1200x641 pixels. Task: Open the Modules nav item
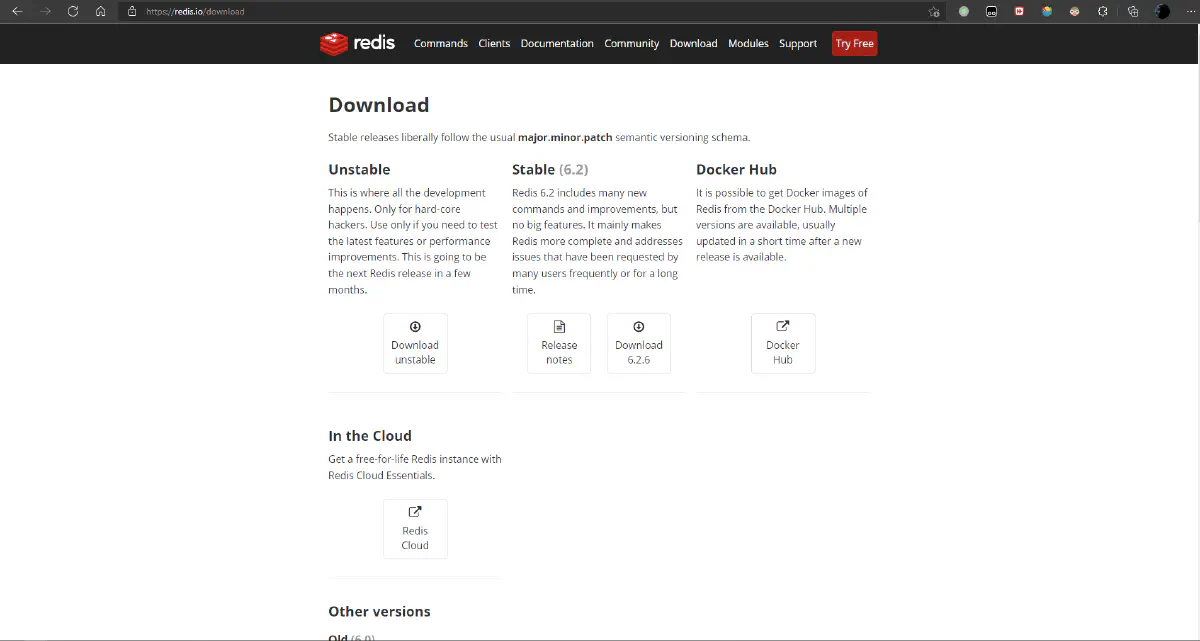pos(748,44)
